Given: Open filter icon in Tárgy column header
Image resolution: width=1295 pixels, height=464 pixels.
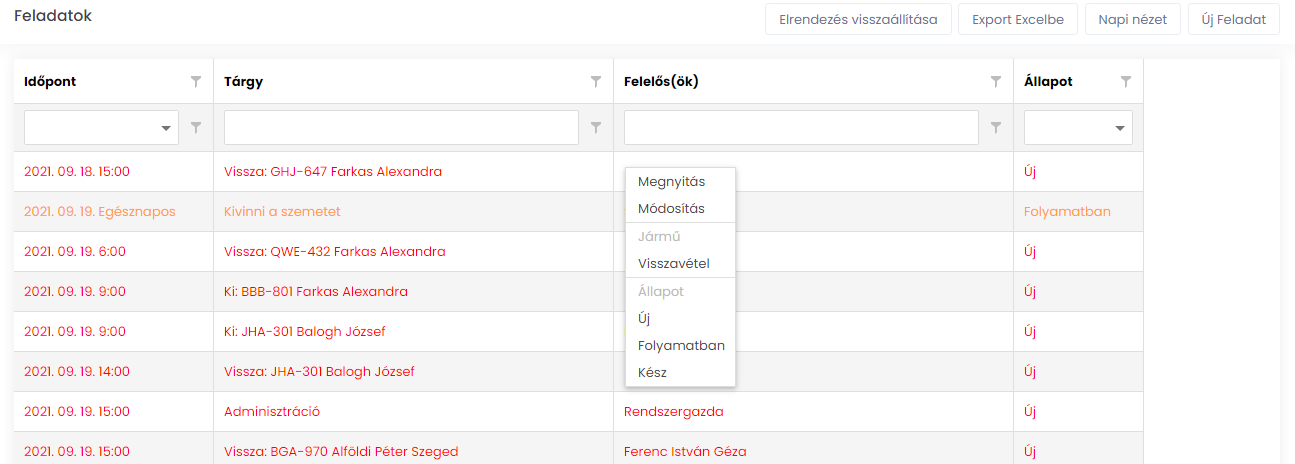Looking at the screenshot, I should (x=596, y=82).
